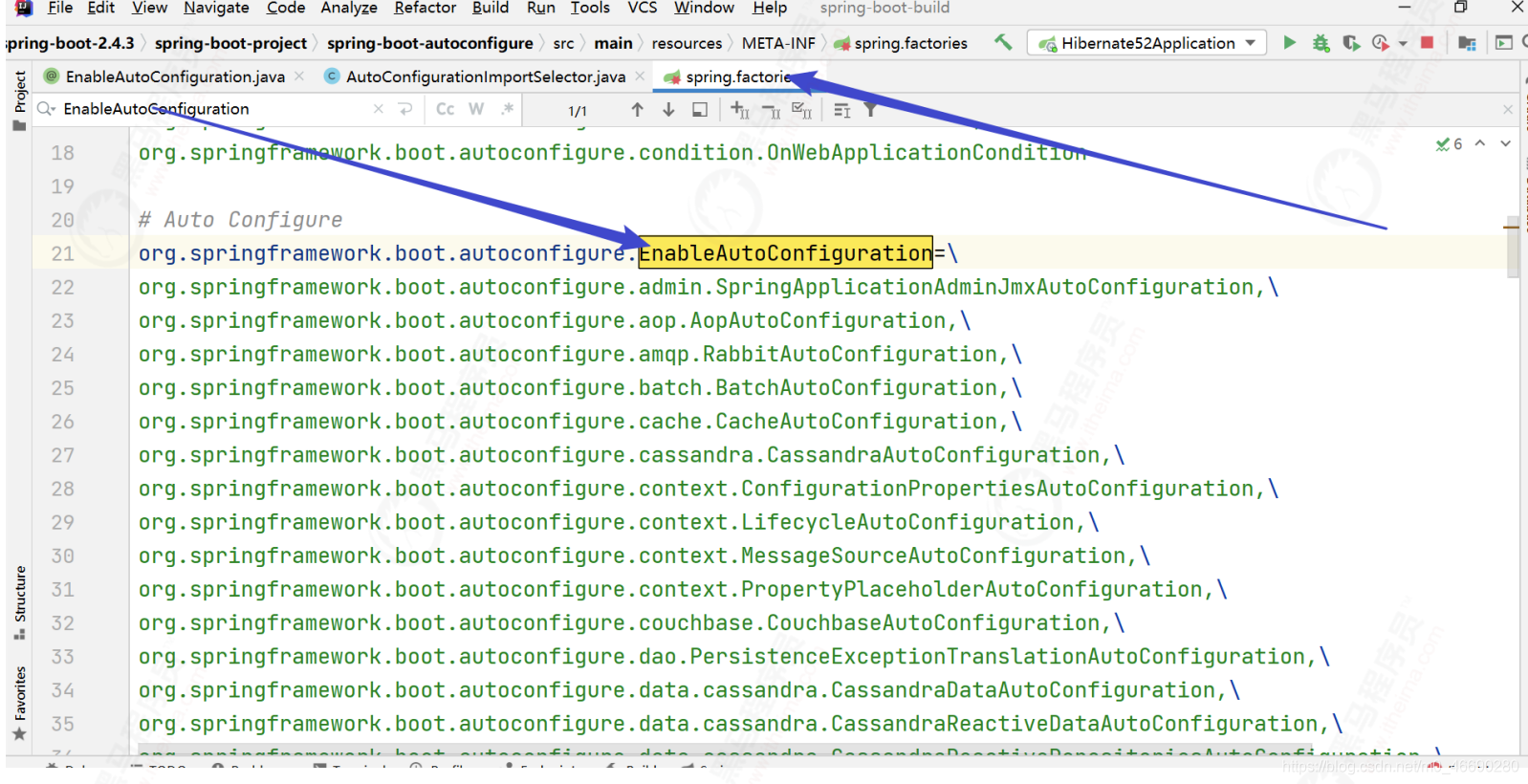Screen dimensions: 1528x784
Task: Go to the next search occurrence with the down arrow
Action: coord(668,110)
